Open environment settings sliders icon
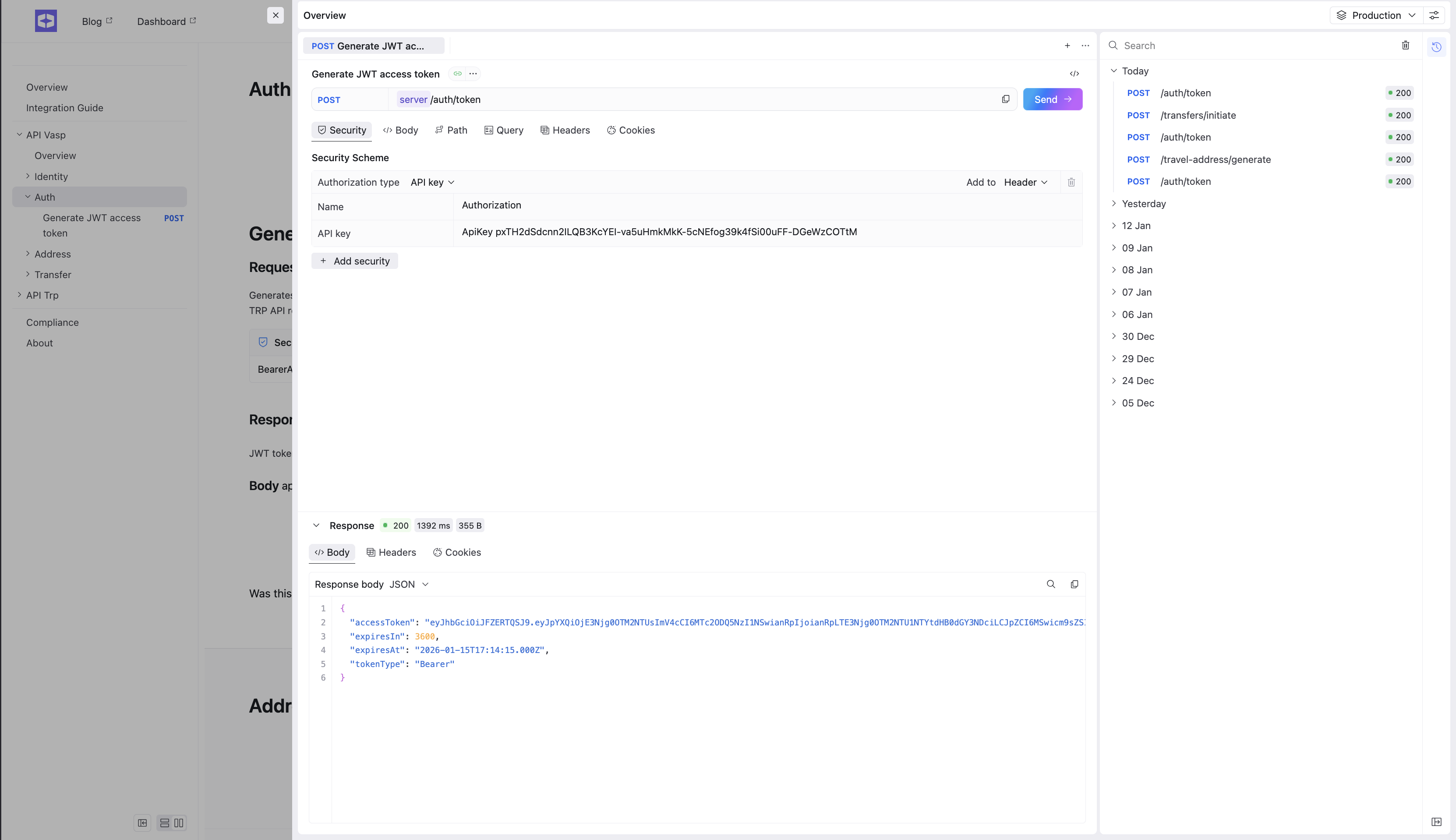Image resolution: width=1456 pixels, height=840 pixels. pos(1434,16)
